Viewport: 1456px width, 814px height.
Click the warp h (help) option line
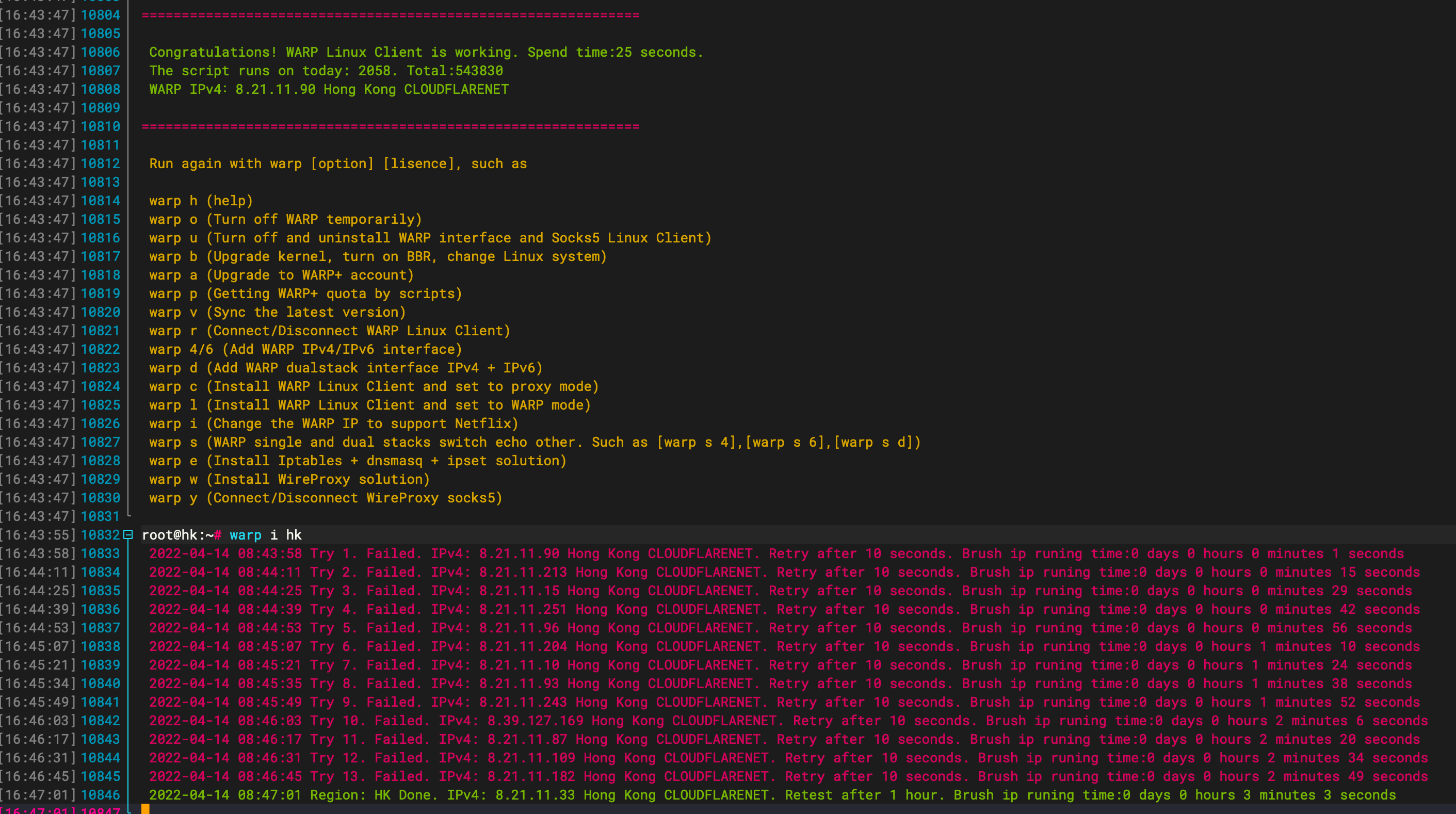201,200
